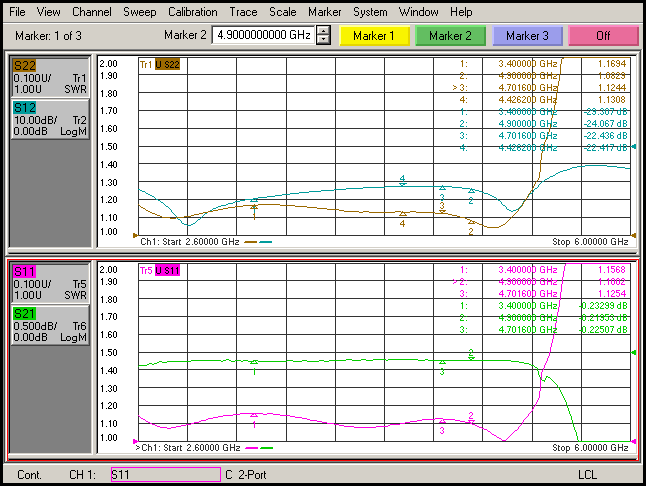
Task: Click the S11 field in status bar
Action: pos(163,473)
